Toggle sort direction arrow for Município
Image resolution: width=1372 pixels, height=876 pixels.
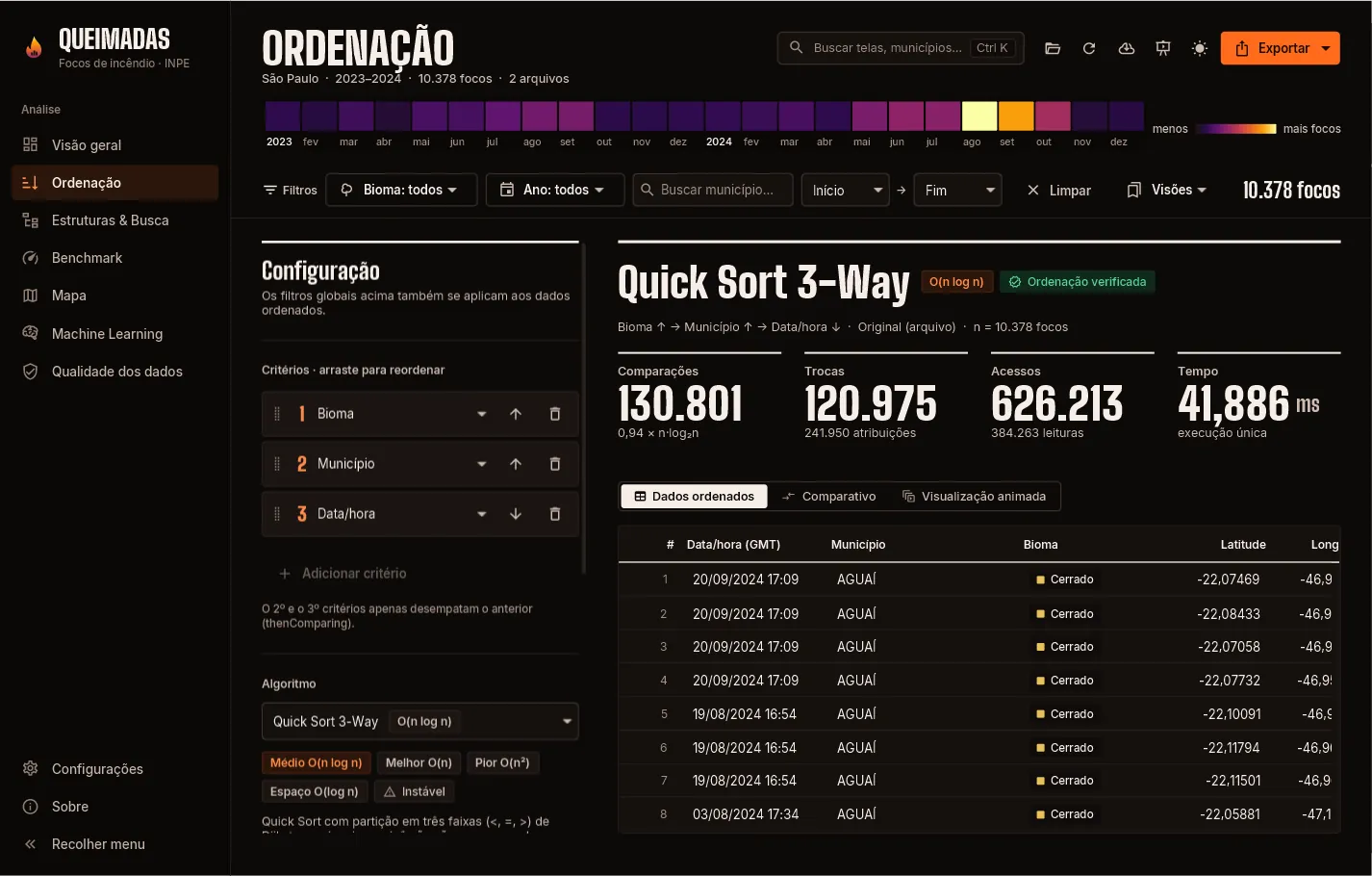pos(516,464)
